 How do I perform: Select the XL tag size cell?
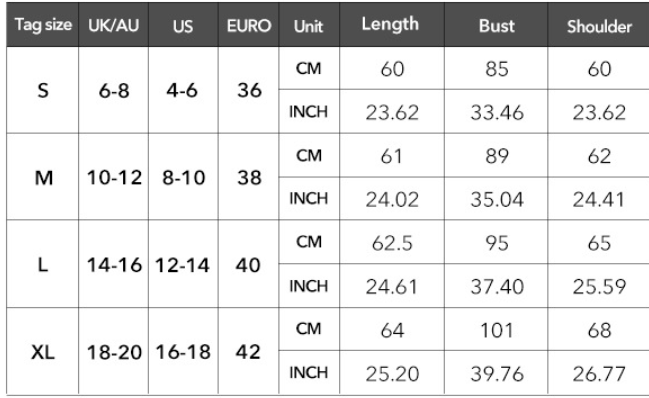[x=43, y=352]
